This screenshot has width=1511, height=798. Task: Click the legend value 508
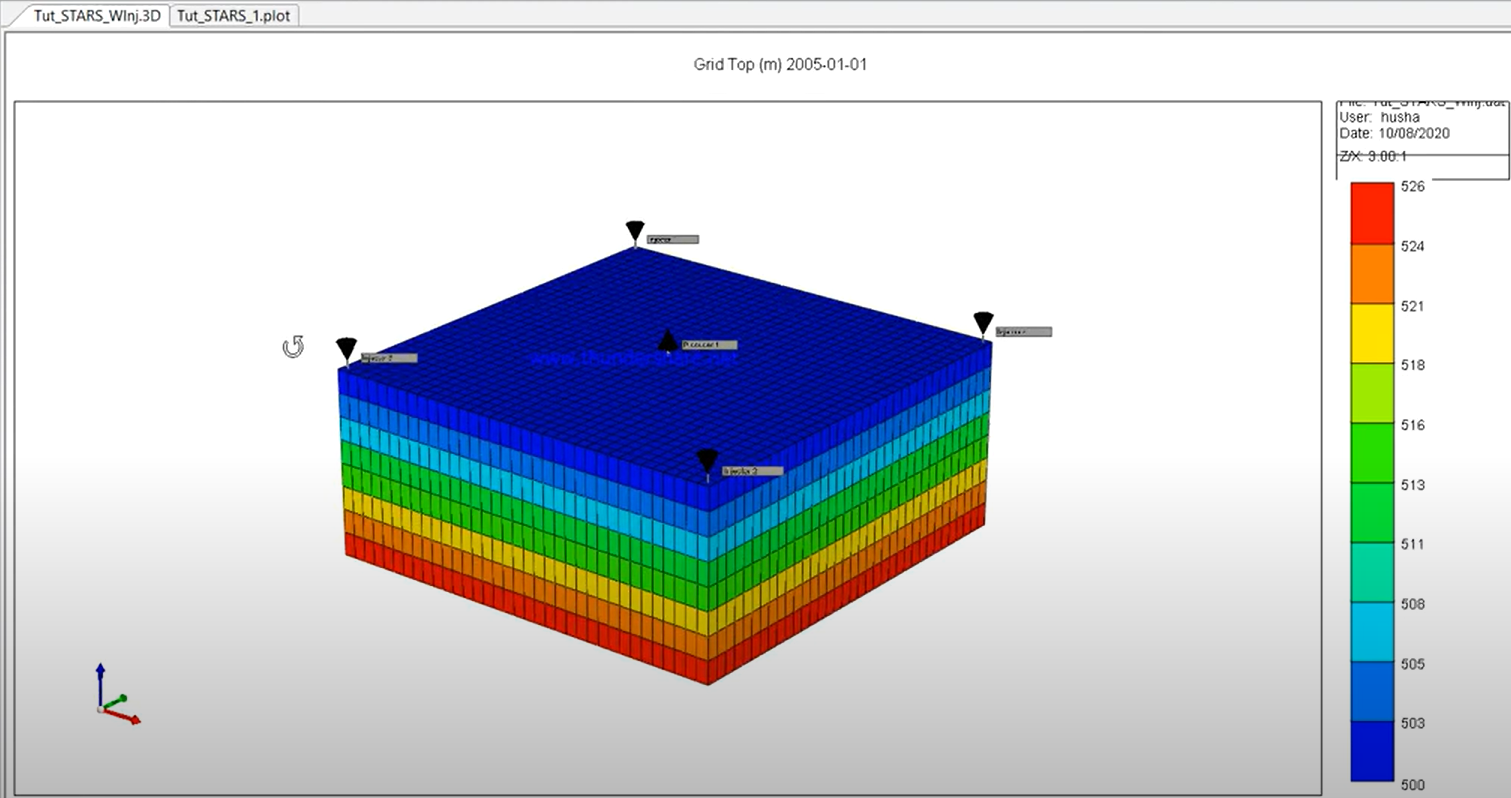pyautogui.click(x=1412, y=604)
